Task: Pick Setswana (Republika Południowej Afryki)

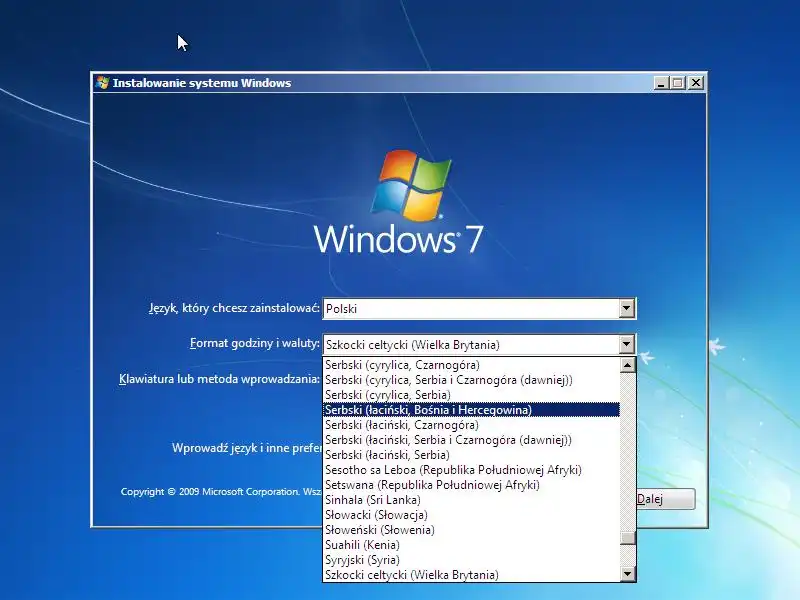Action: click(471, 485)
